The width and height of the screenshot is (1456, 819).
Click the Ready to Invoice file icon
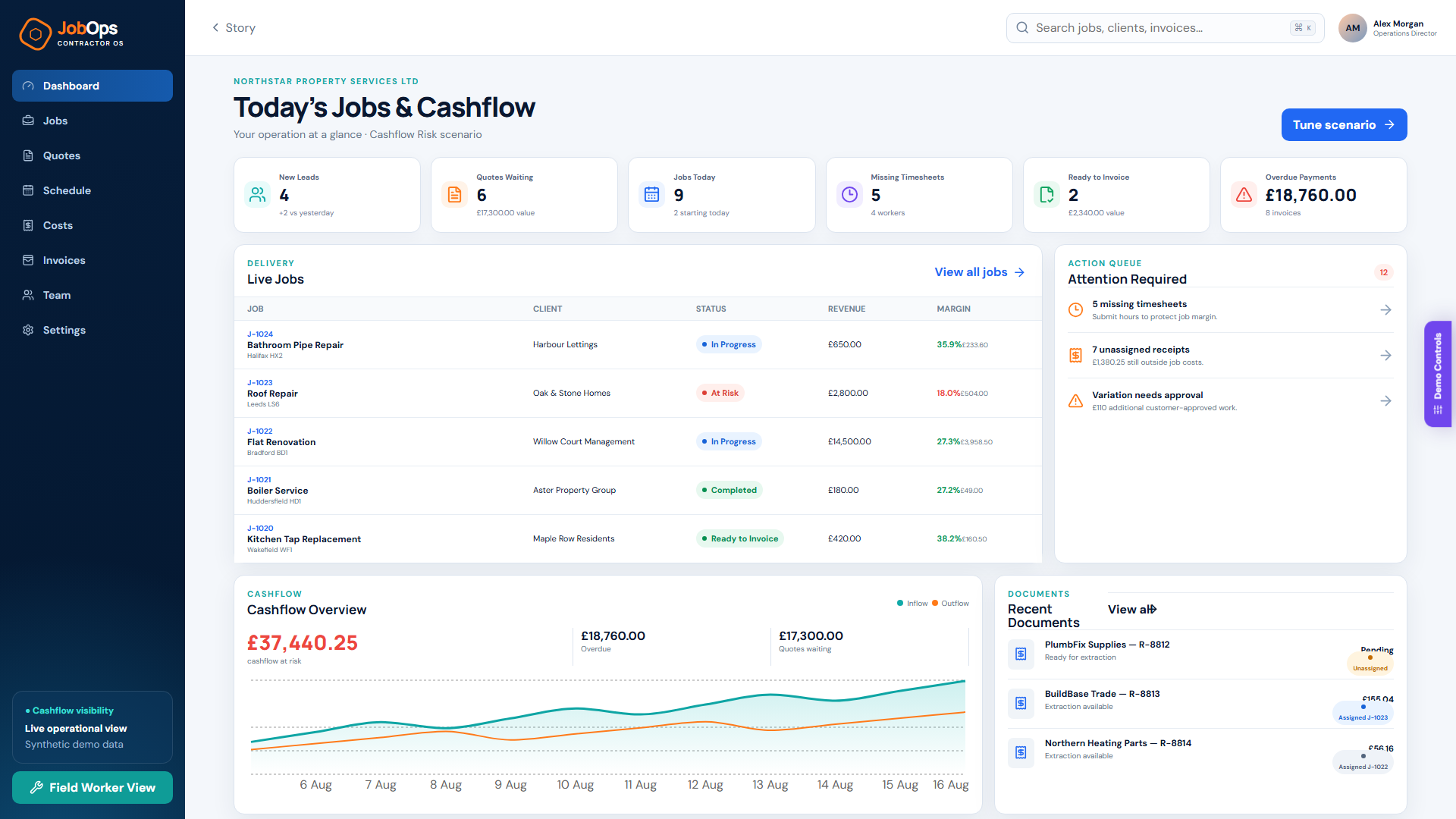click(1047, 195)
